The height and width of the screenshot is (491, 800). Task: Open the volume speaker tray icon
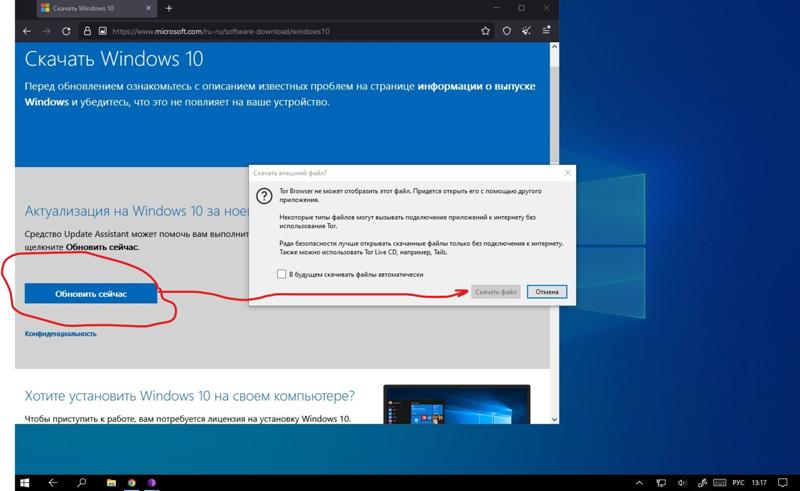point(682,482)
